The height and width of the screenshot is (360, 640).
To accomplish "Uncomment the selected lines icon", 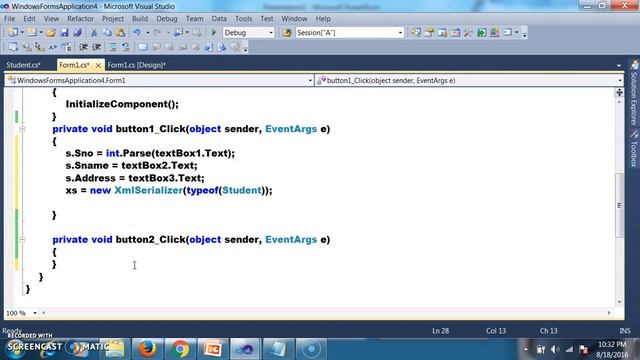I will (126, 47).
